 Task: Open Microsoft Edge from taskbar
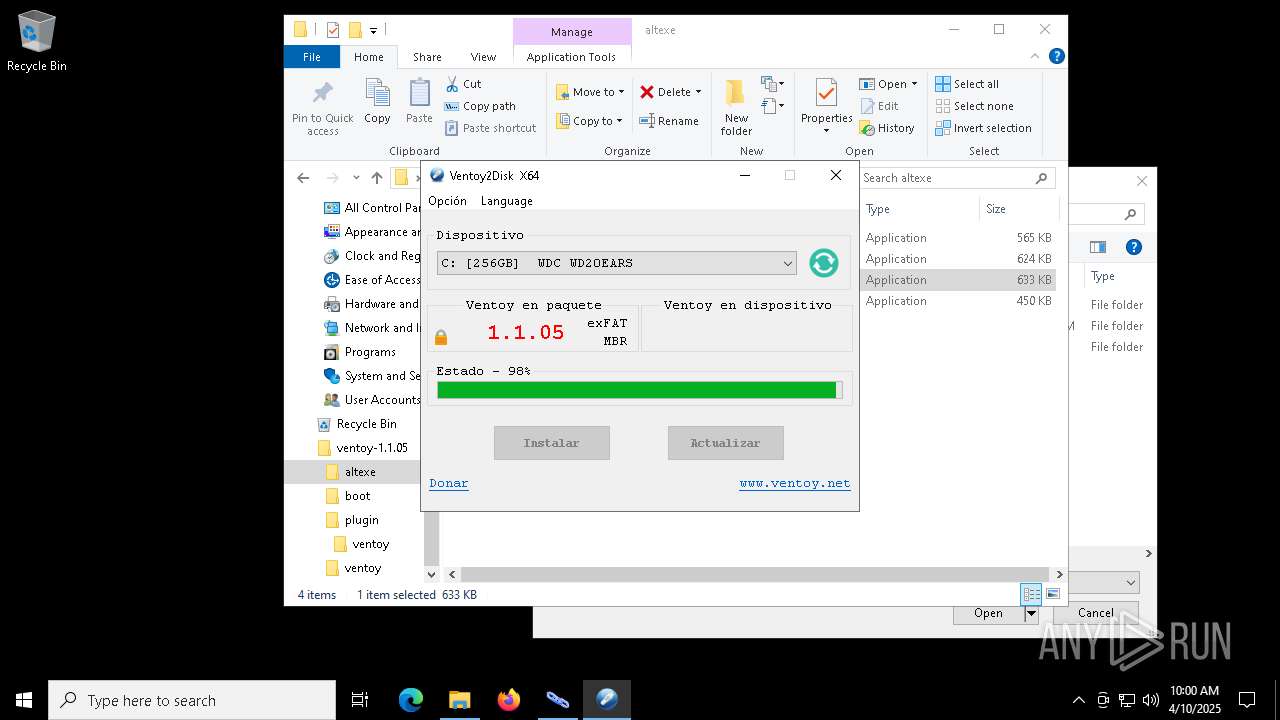click(411, 700)
